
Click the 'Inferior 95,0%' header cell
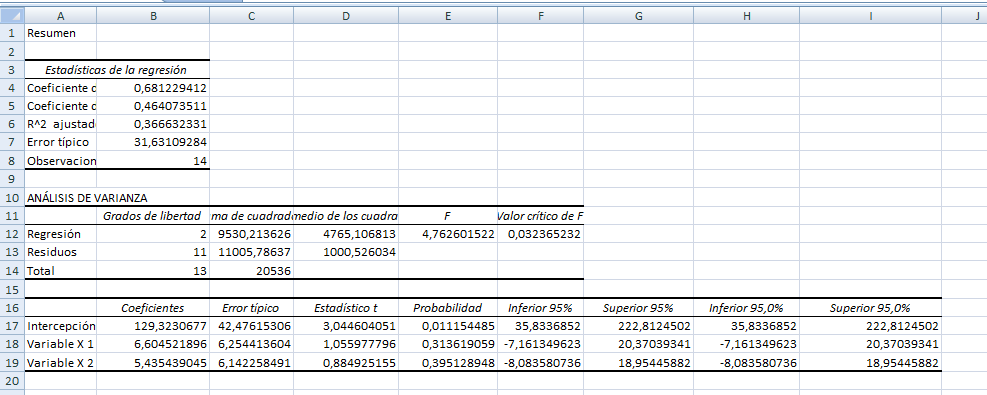747,308
